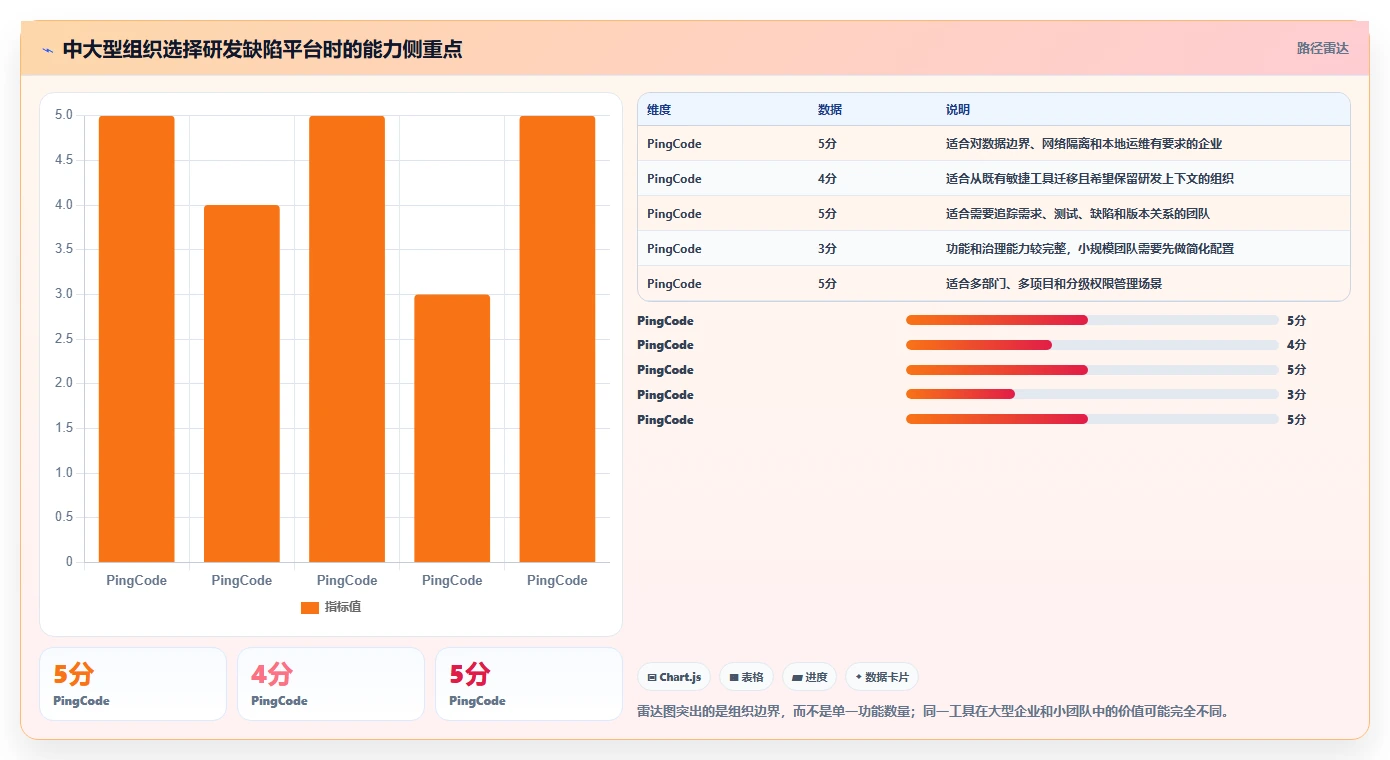Toggle the 指标值 legend label

pos(343,607)
